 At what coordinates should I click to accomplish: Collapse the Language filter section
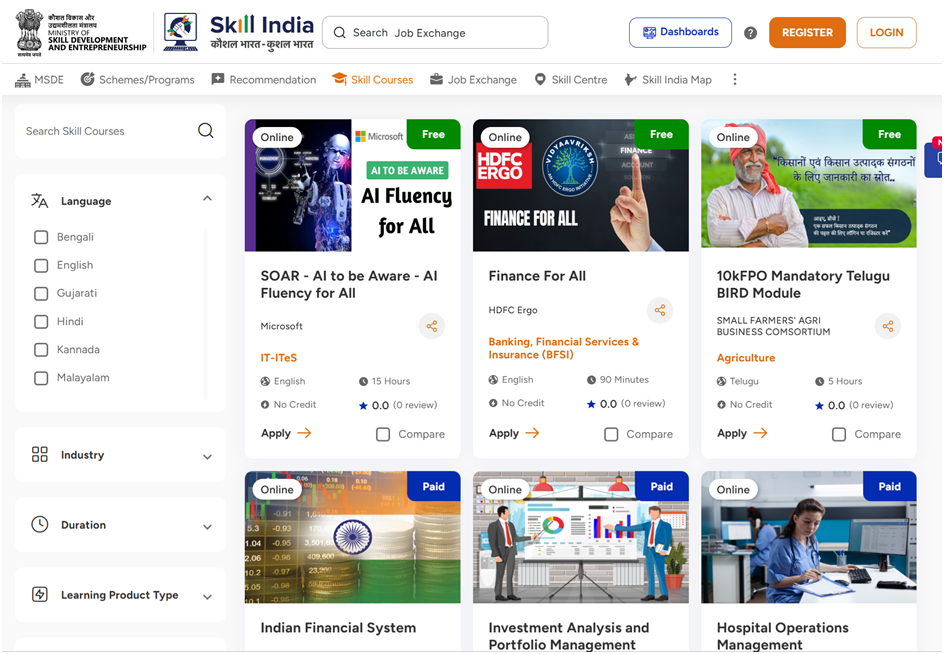coord(207,199)
